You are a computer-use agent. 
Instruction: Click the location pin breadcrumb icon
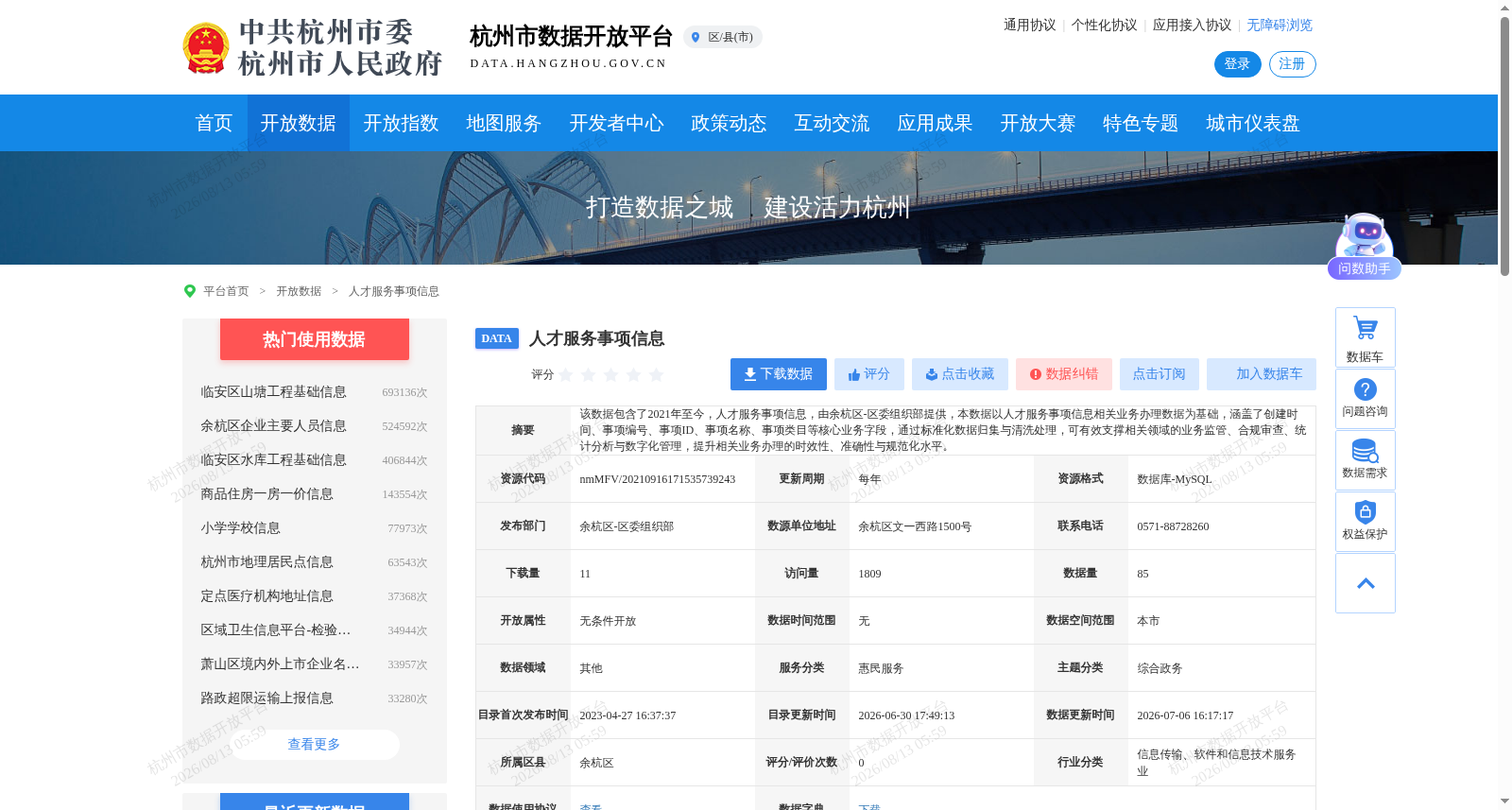[189, 291]
